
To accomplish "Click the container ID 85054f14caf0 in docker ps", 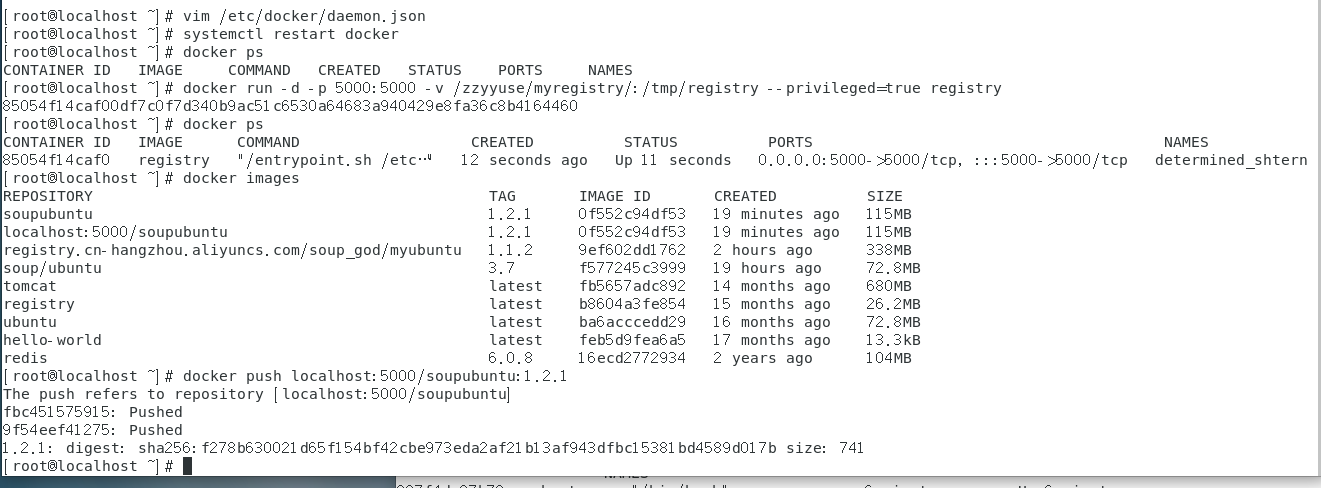I will pyautogui.click(x=57, y=160).
